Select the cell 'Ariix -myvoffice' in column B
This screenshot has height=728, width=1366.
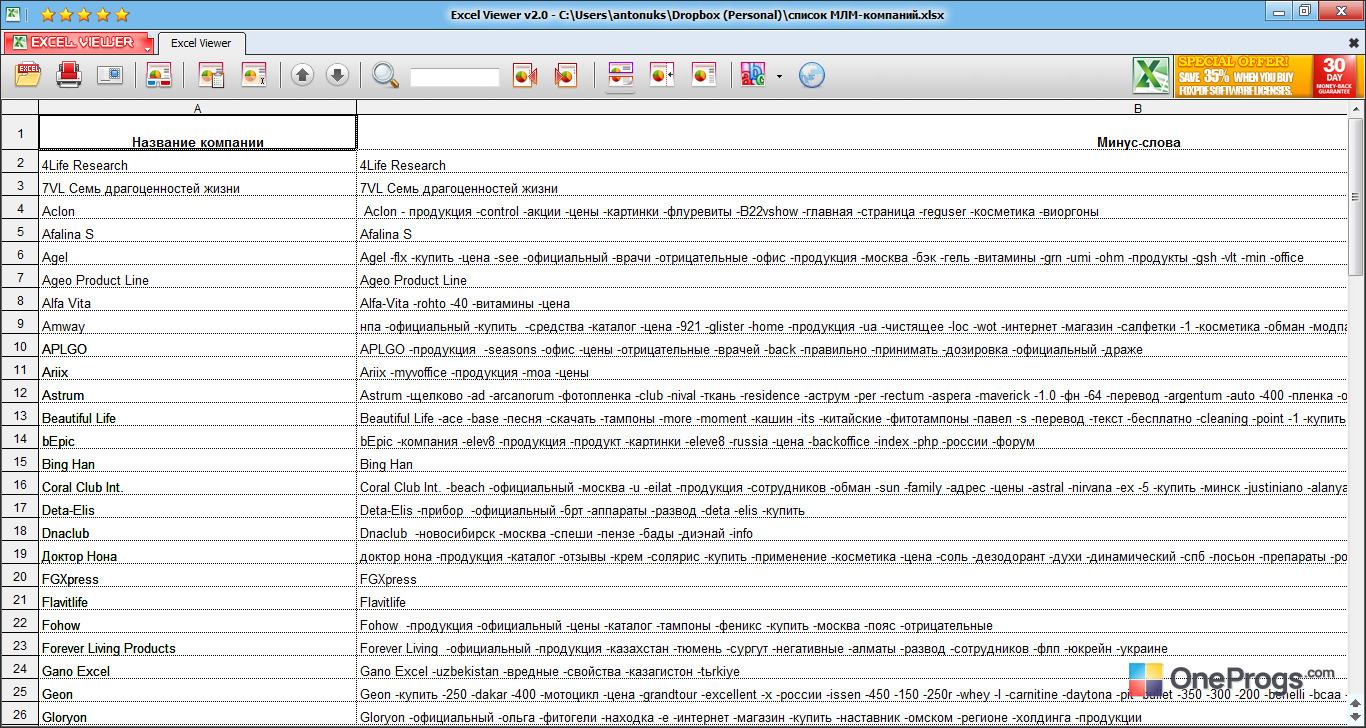(x=851, y=370)
